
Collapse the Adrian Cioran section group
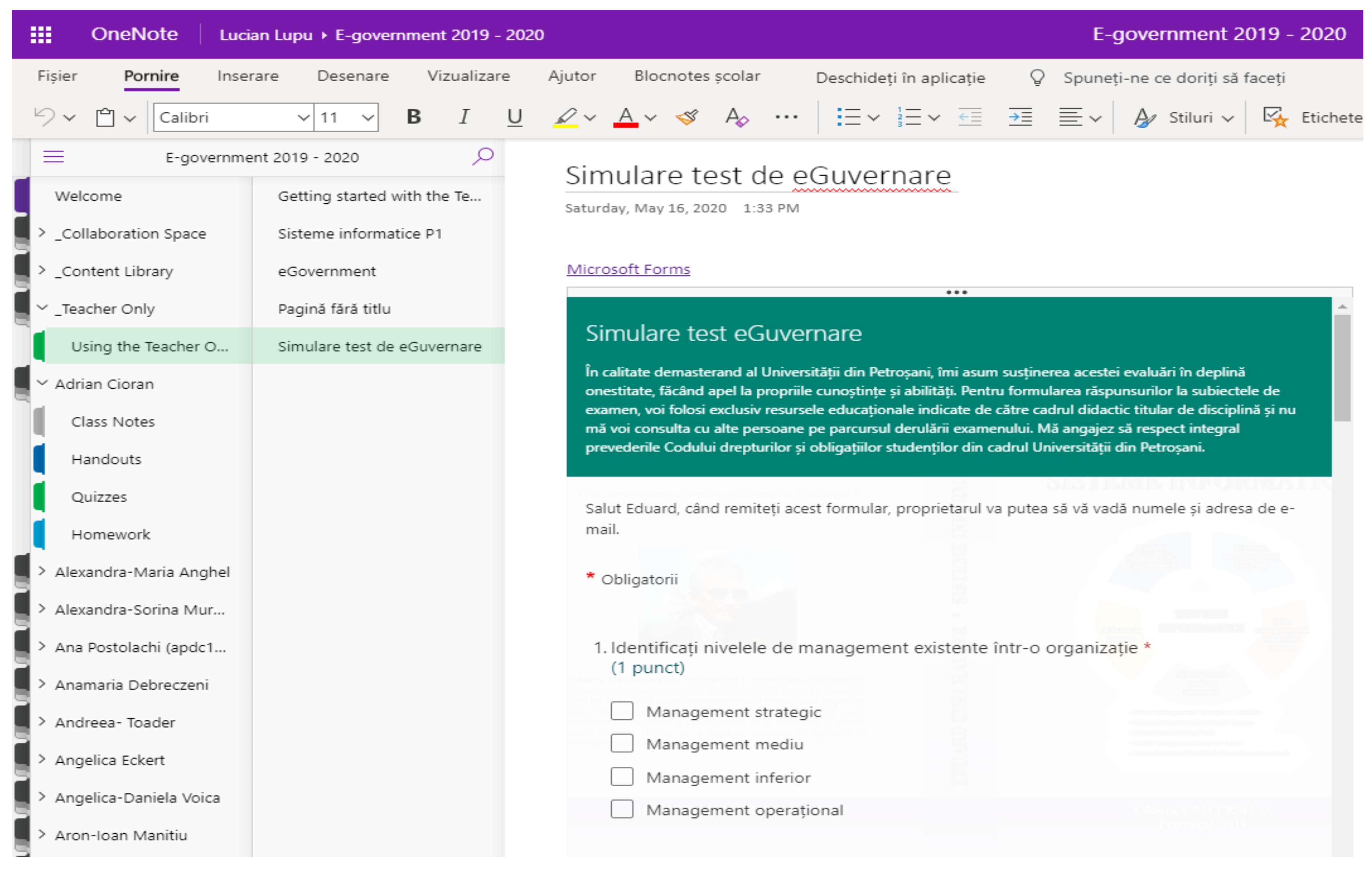(x=42, y=383)
